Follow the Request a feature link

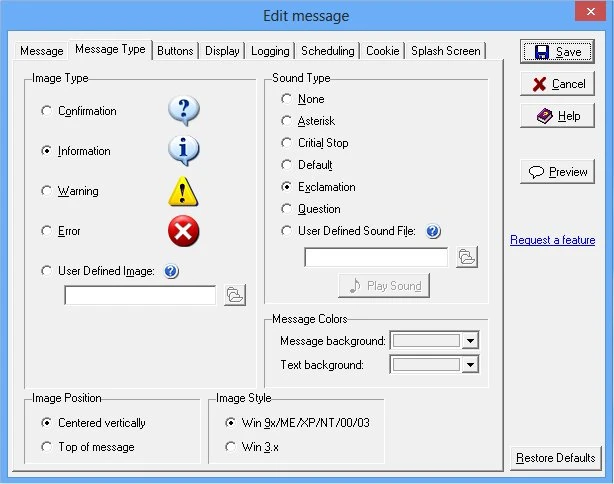(x=552, y=240)
